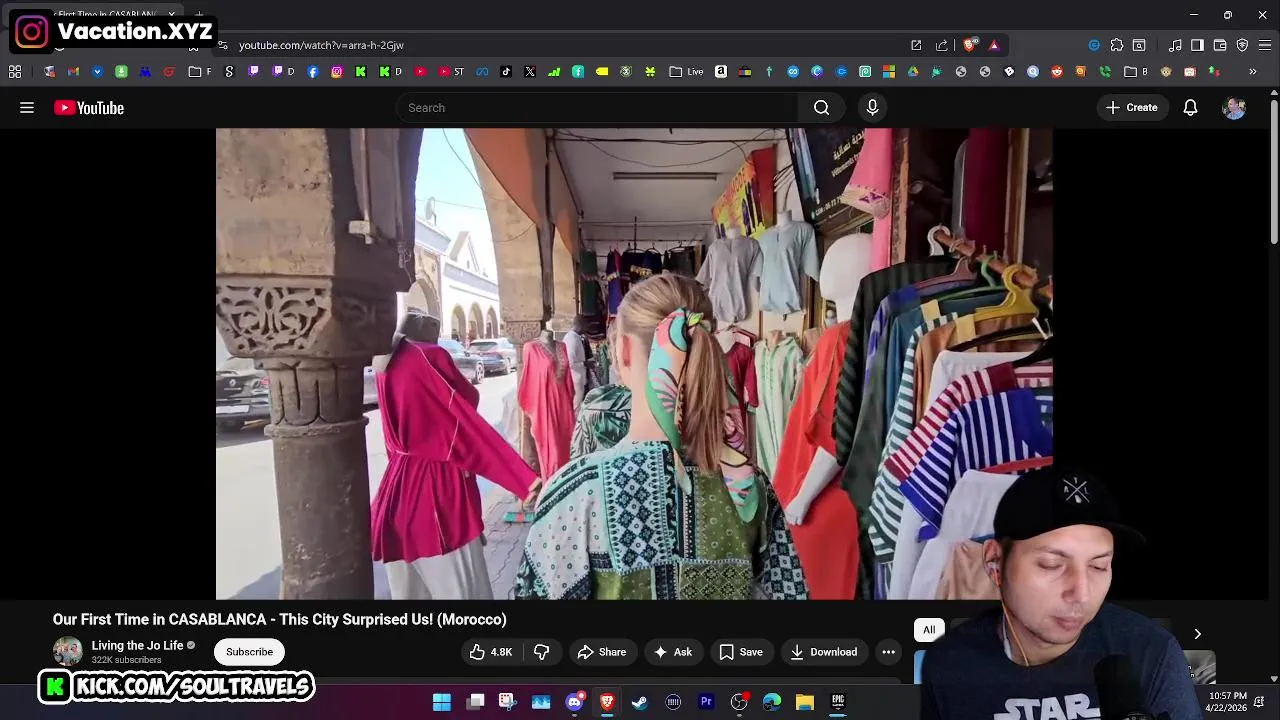Show next filter chips with the arrow
This screenshot has width=1280, height=720.
[x=1197, y=634]
